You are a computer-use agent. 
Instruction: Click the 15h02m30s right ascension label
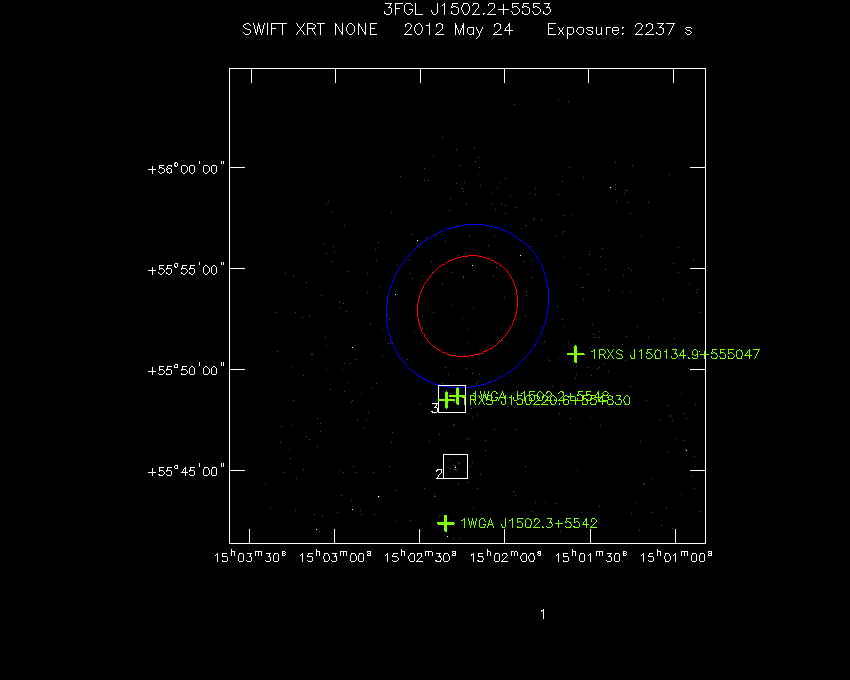tap(420, 556)
